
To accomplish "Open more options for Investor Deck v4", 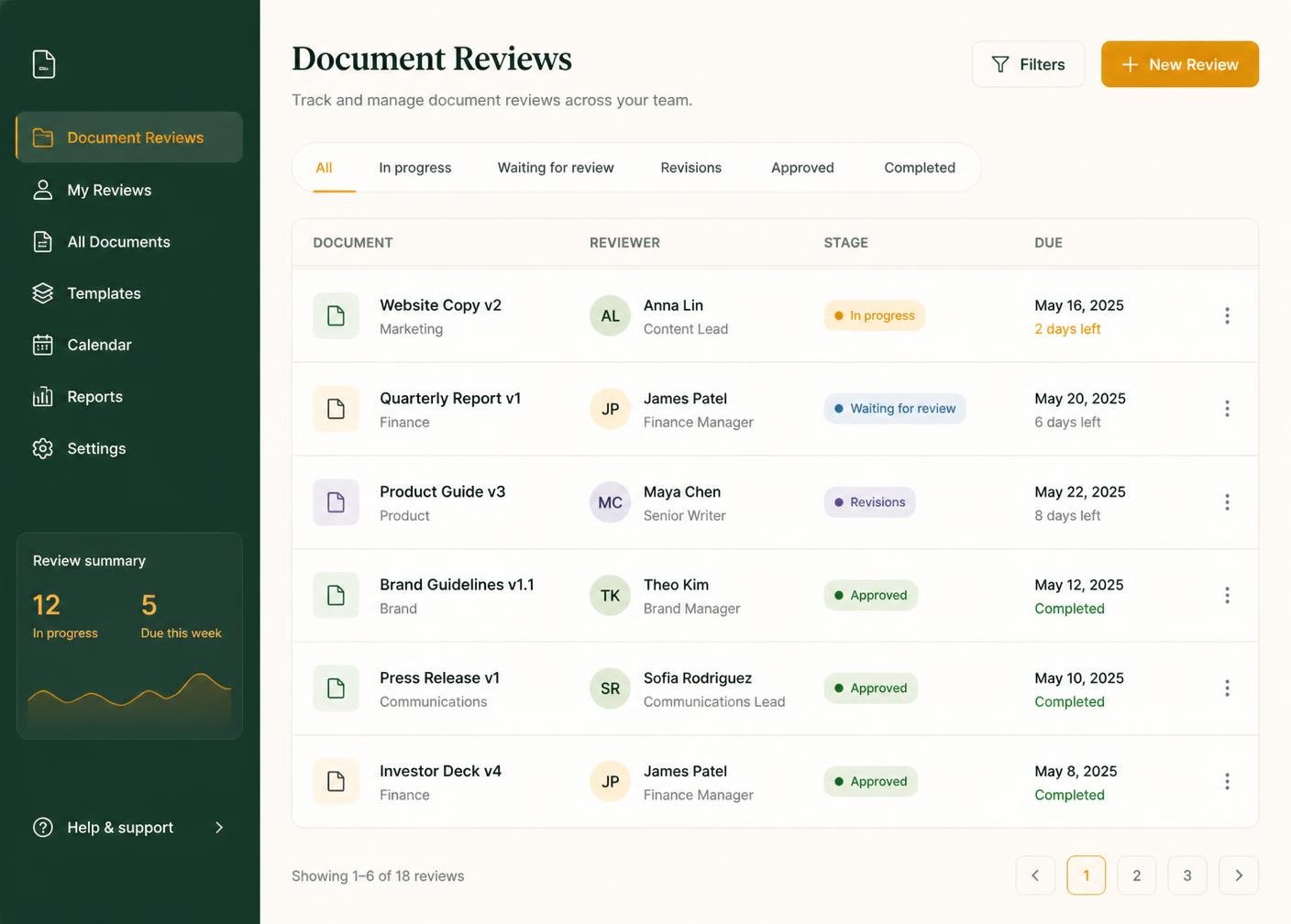I will point(1227,782).
